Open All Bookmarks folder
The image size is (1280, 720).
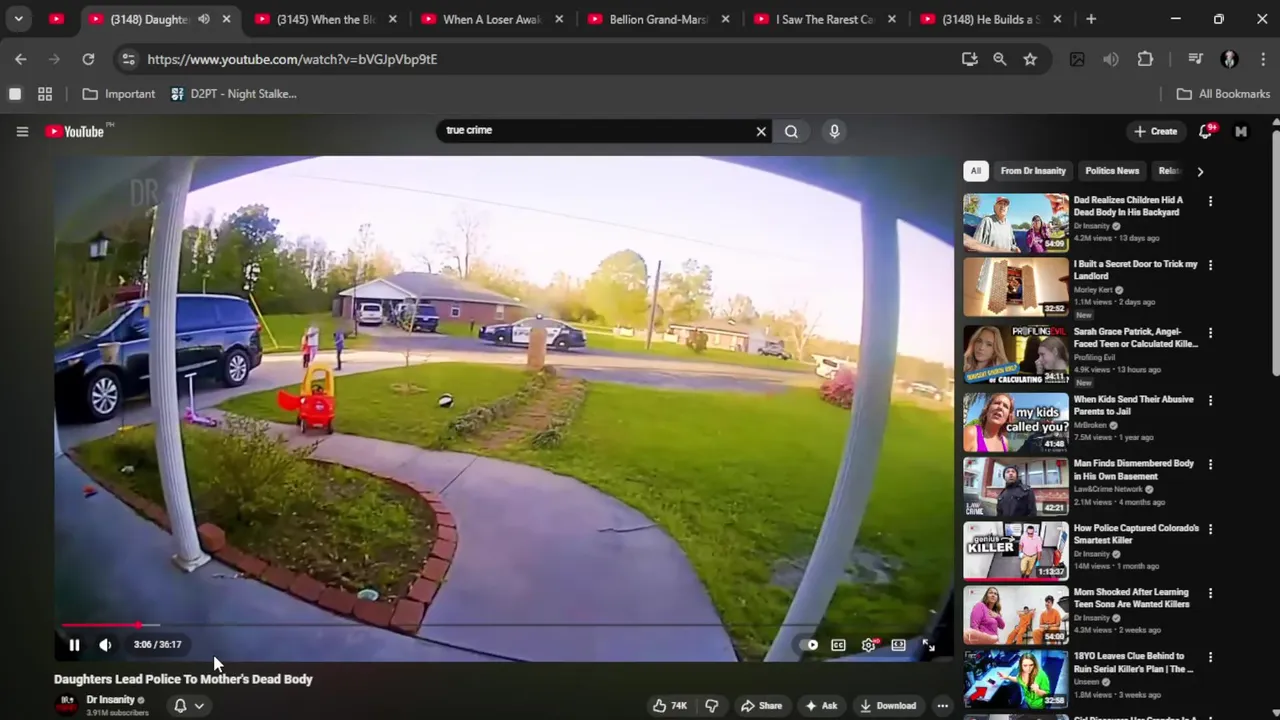click(x=1223, y=94)
